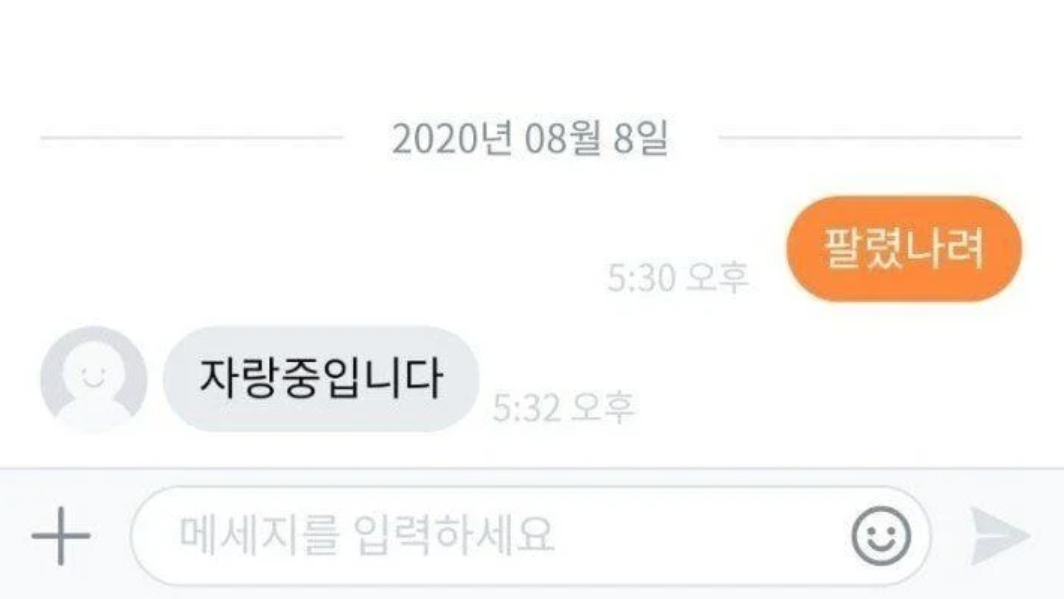
Task: Add an attachment with the + button
Action: 61,536
